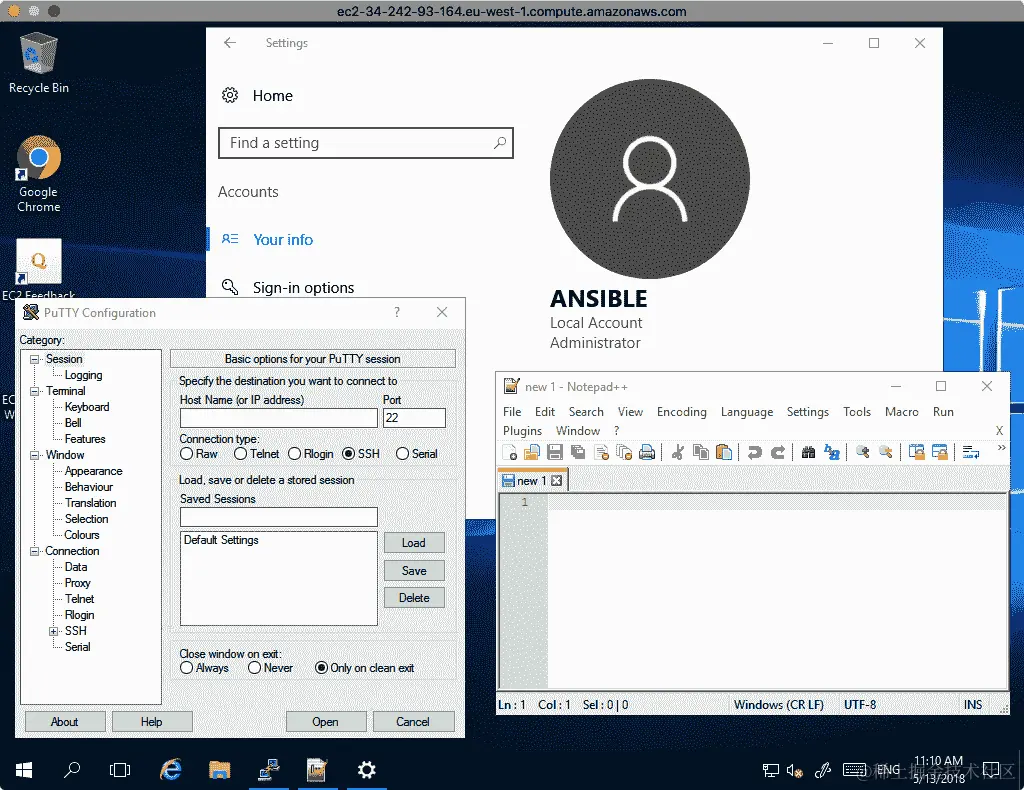Select Default Settings in saved sessions list
Image resolution: width=1024 pixels, height=790 pixels.
click(x=221, y=540)
